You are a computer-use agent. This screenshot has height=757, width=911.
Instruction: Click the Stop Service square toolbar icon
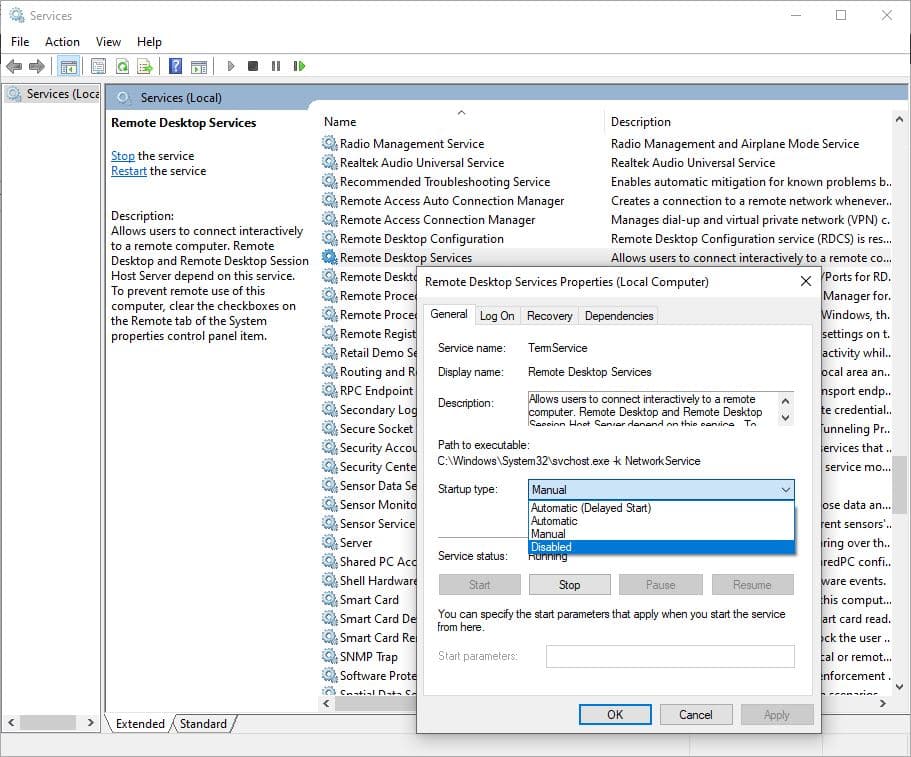pyautogui.click(x=253, y=66)
